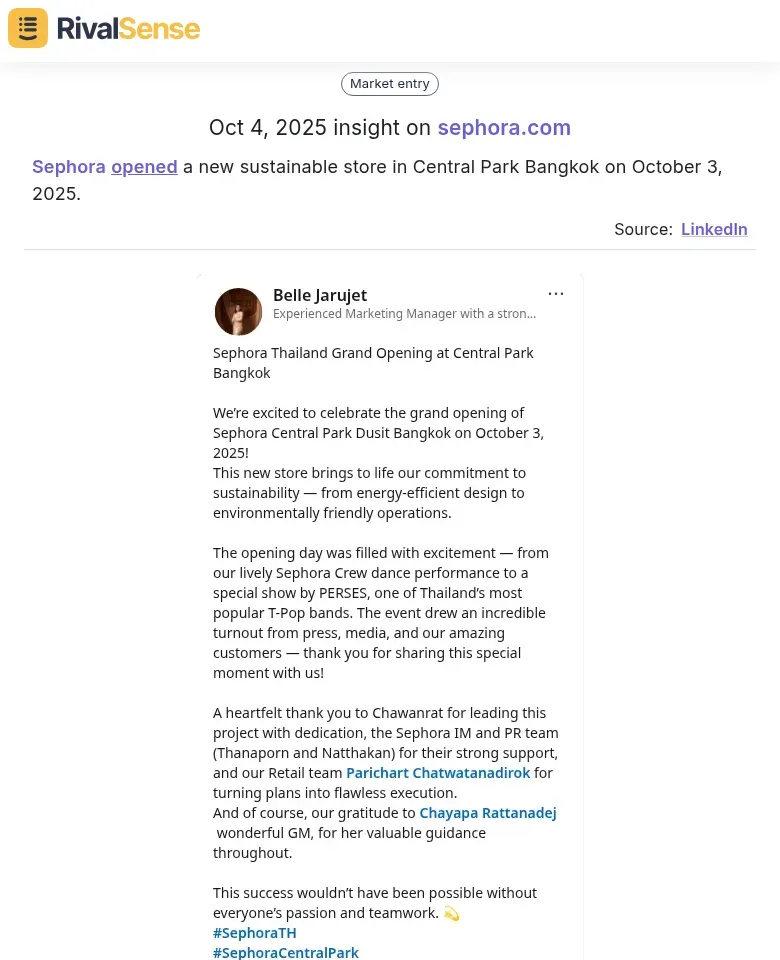The width and height of the screenshot is (780, 960).
Task: Click the RivalSense wordmark in the header
Action: coord(128,28)
